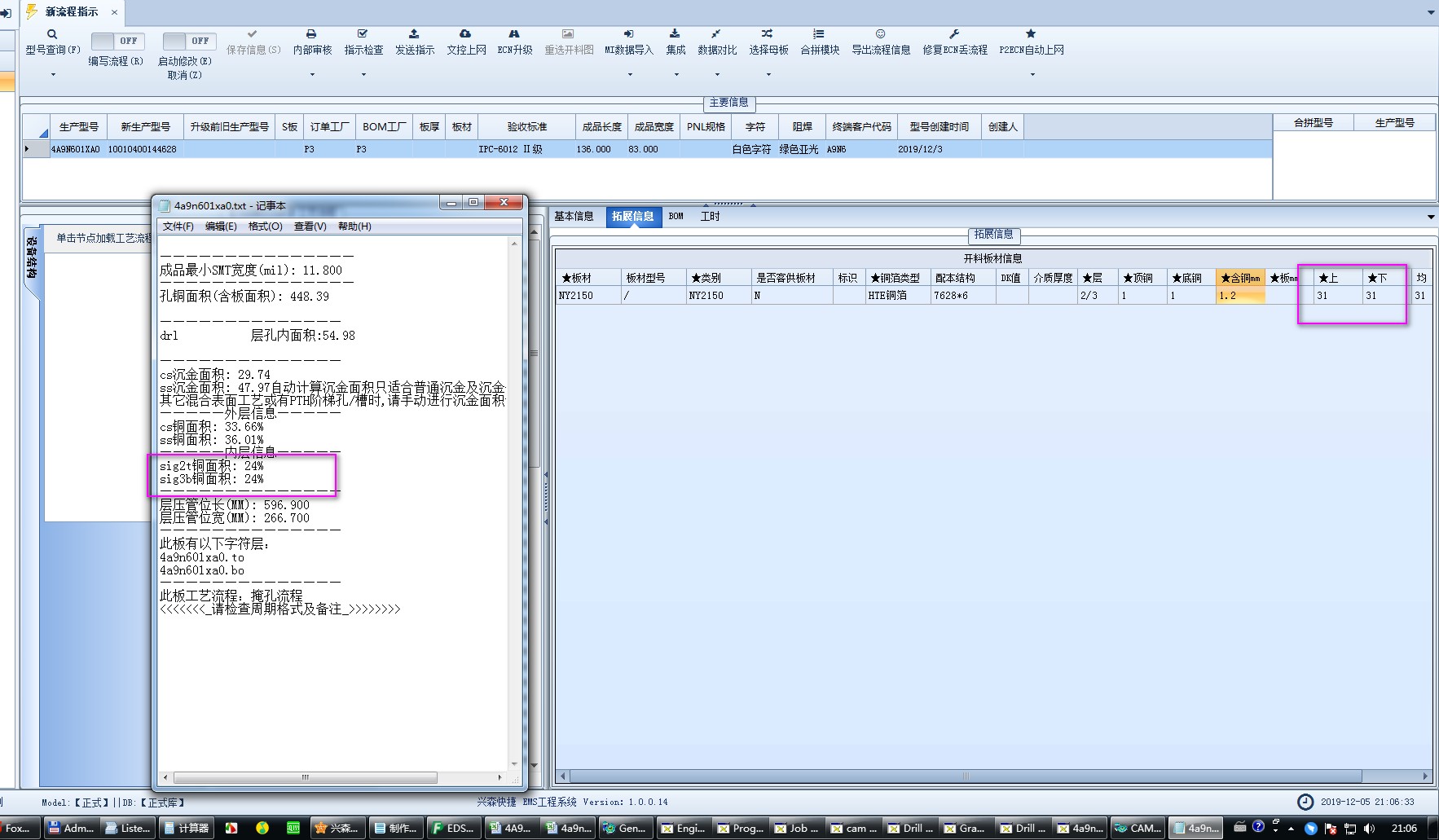Click Notepad horizontal scrollbar thumb
The image size is (1439, 840).
(x=306, y=777)
